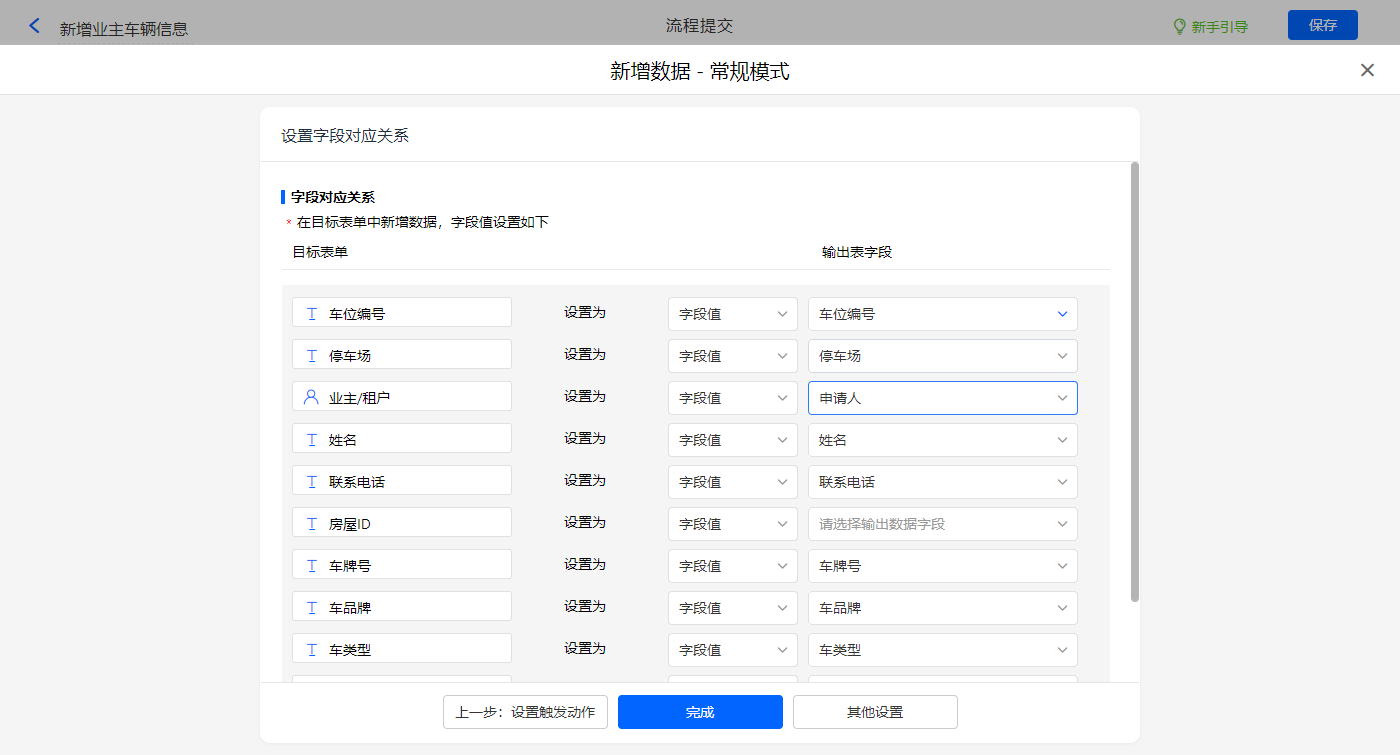Image resolution: width=1400 pixels, height=755 pixels.
Task: Open the 字段值 dropdown for 车位编号 row
Action: point(732,314)
